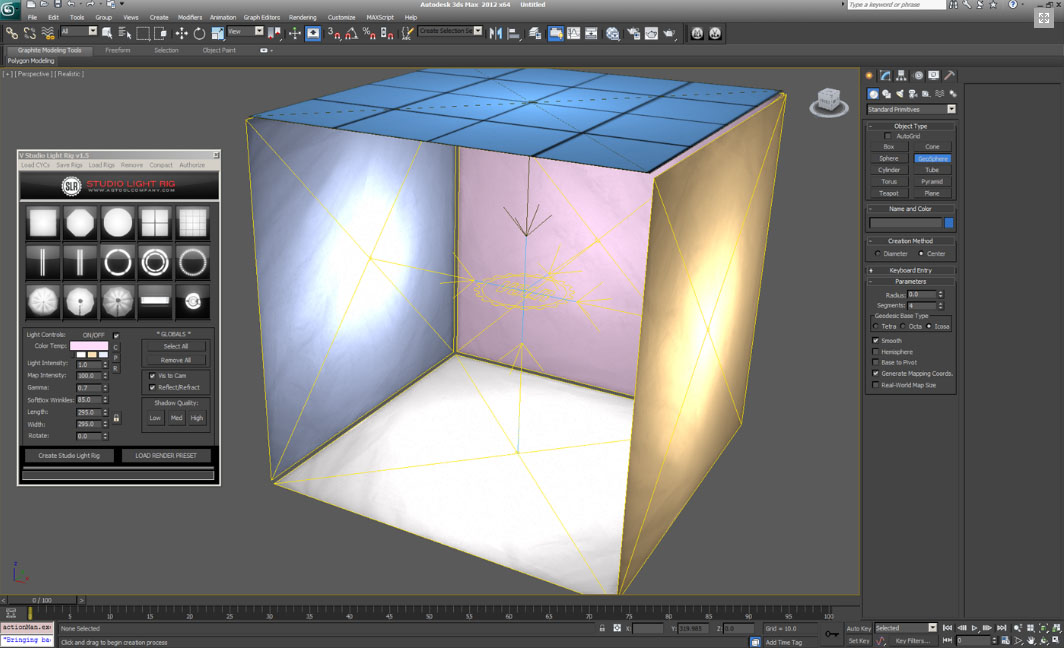The image size is (1064, 648).
Task: Toggle the Vis to Cam checkbox
Action: coord(152,376)
